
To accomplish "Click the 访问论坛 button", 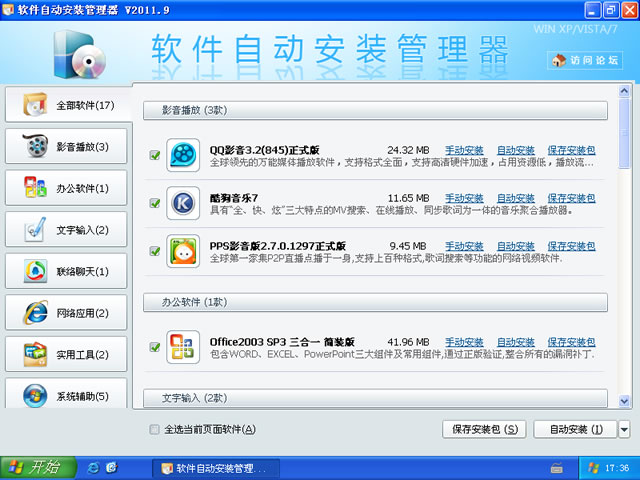I will pos(586,61).
